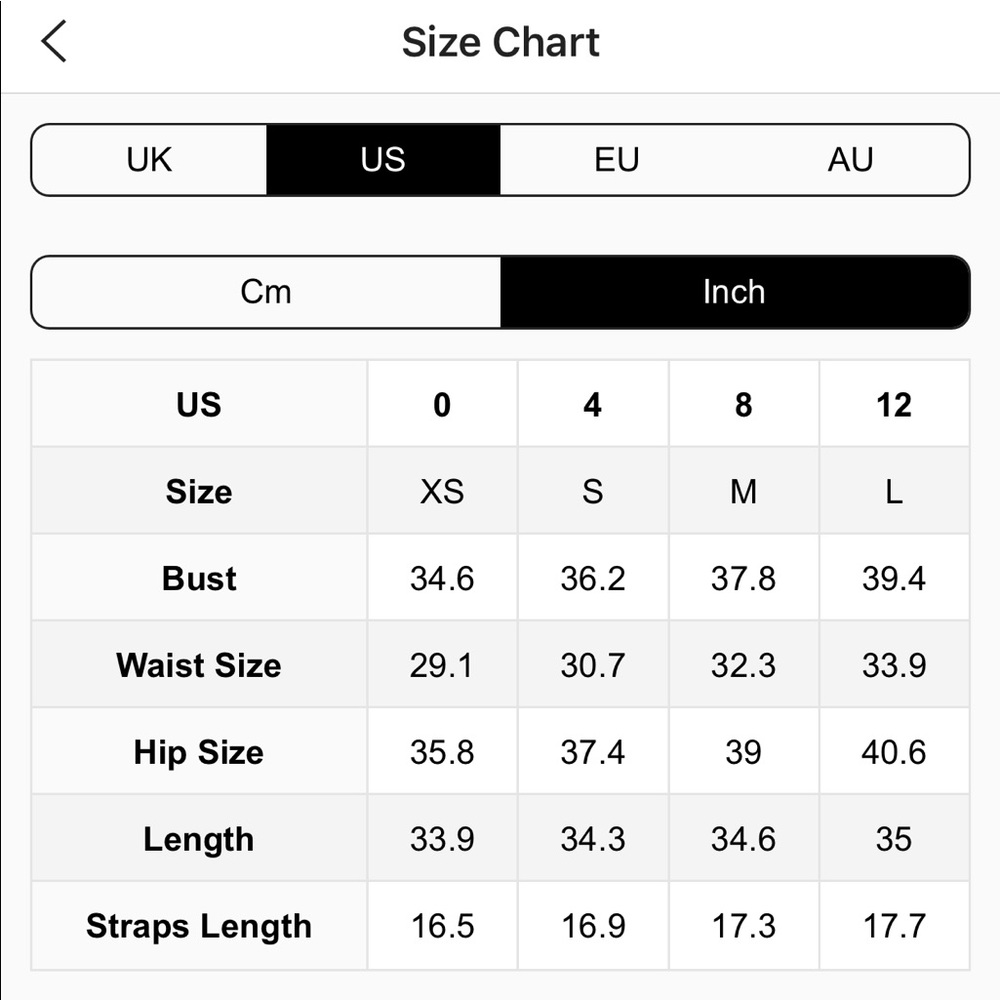Click the 40.6 hip value for L

[x=893, y=752]
